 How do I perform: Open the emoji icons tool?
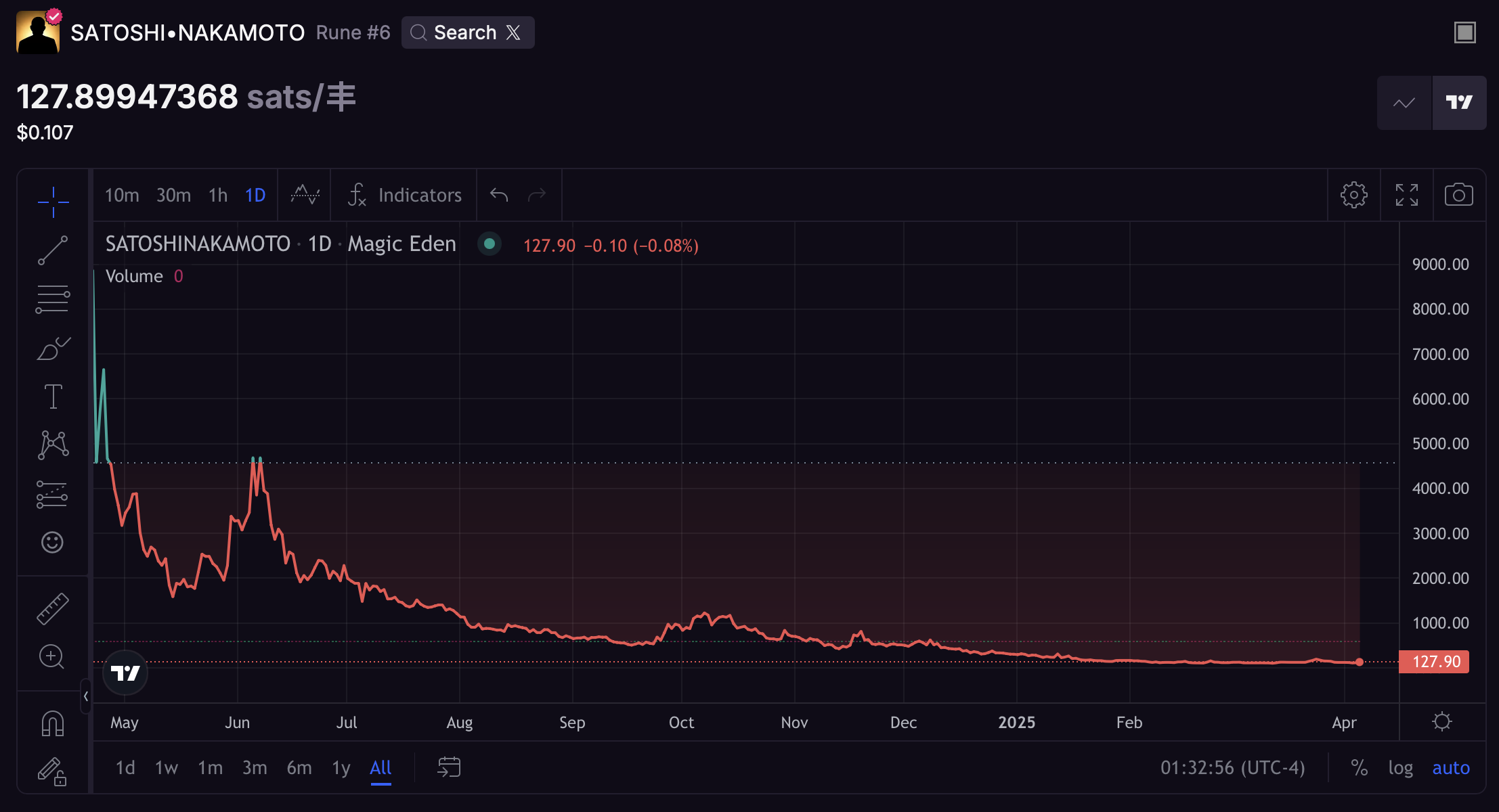coord(53,543)
